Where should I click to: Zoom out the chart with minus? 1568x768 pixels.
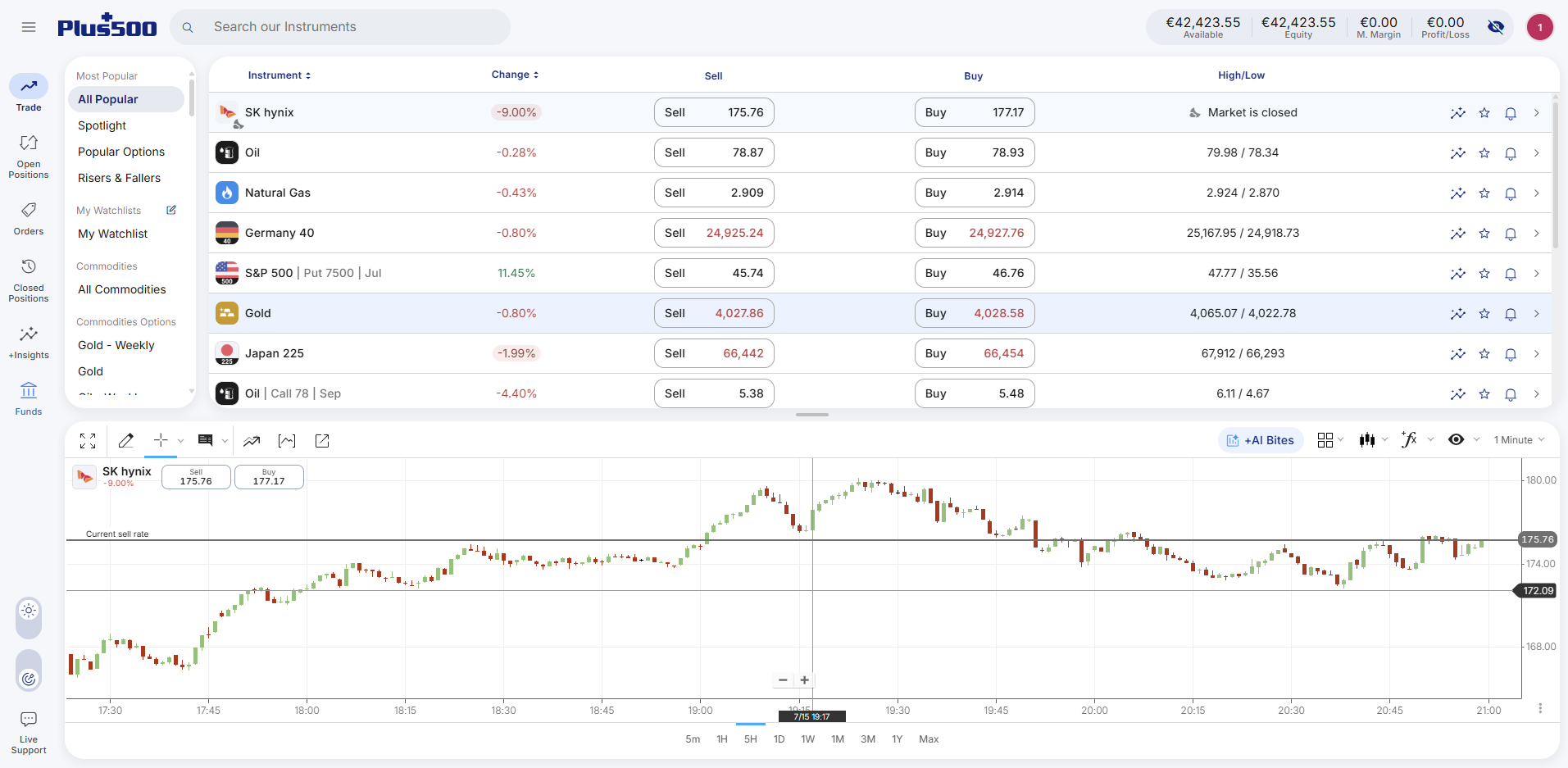coord(783,680)
